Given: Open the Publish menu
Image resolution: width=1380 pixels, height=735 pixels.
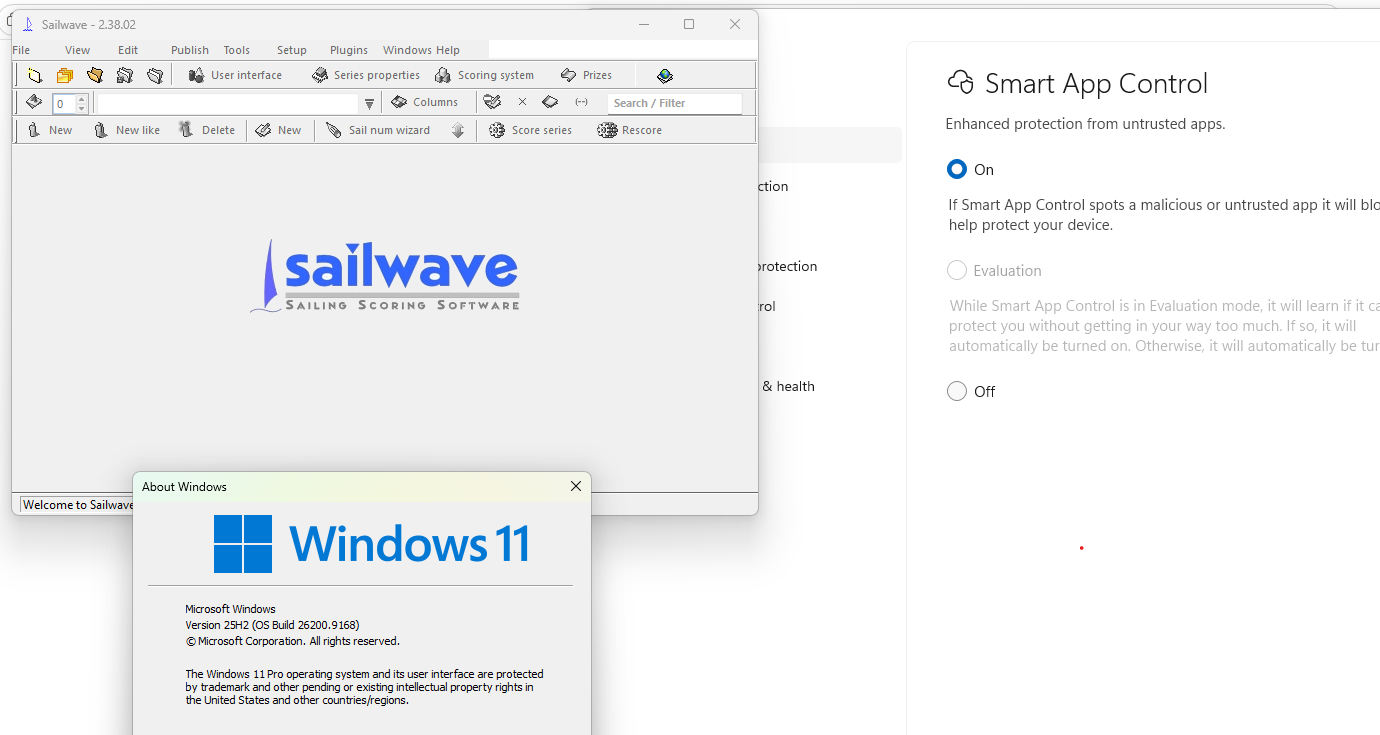Looking at the screenshot, I should (x=190, y=50).
